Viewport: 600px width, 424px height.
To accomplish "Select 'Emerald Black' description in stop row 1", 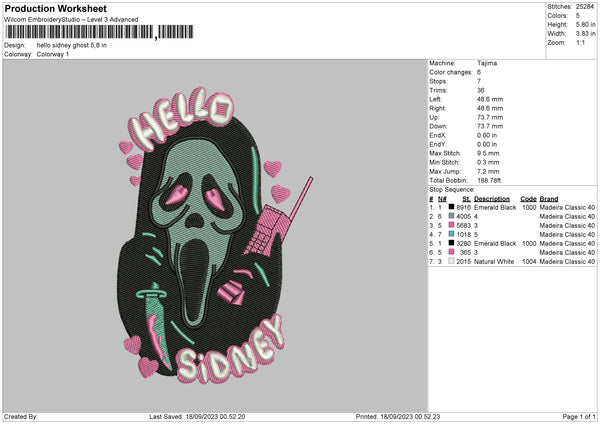I will 495,207.
